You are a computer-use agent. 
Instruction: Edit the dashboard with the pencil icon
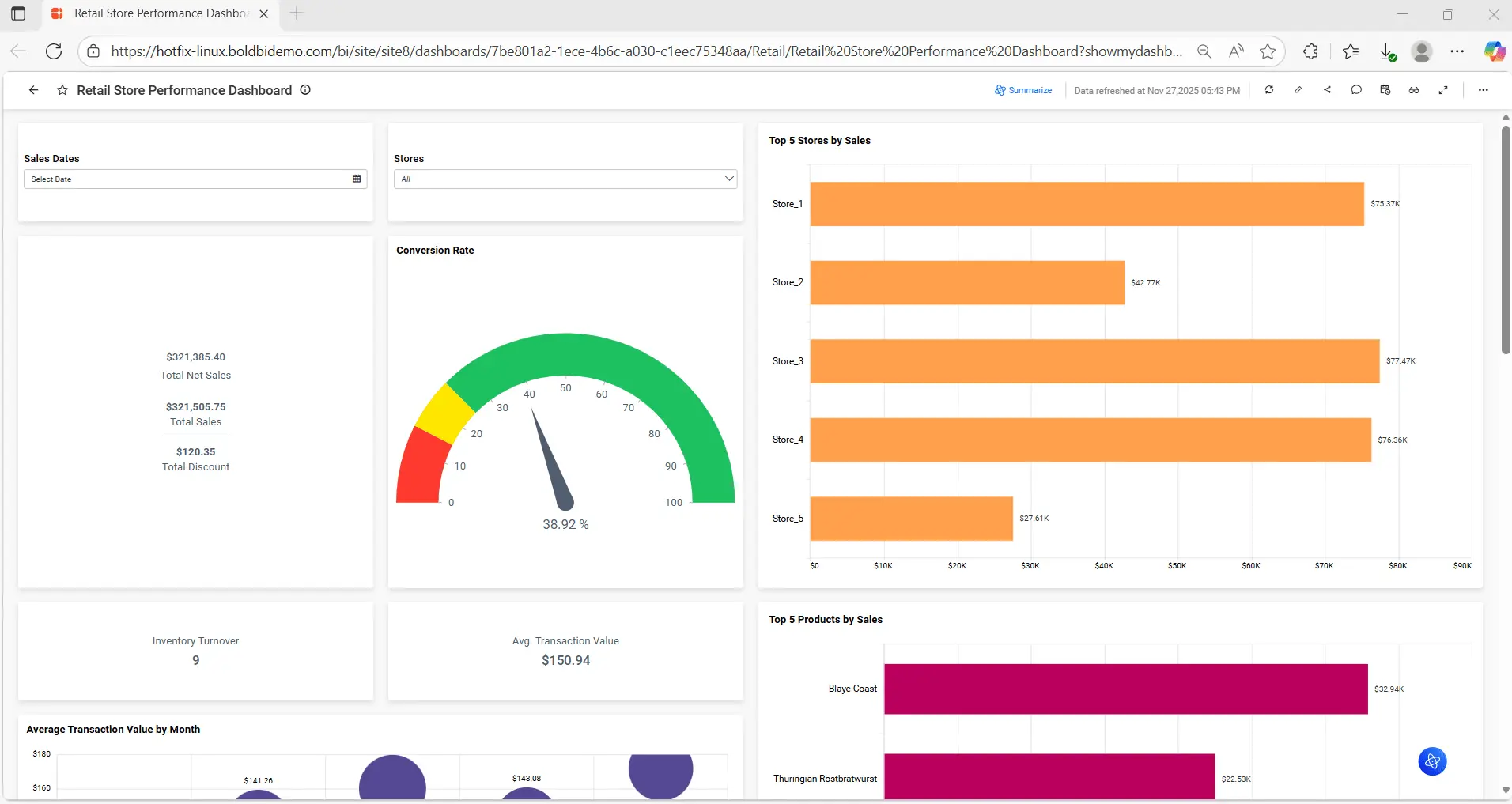[1298, 90]
